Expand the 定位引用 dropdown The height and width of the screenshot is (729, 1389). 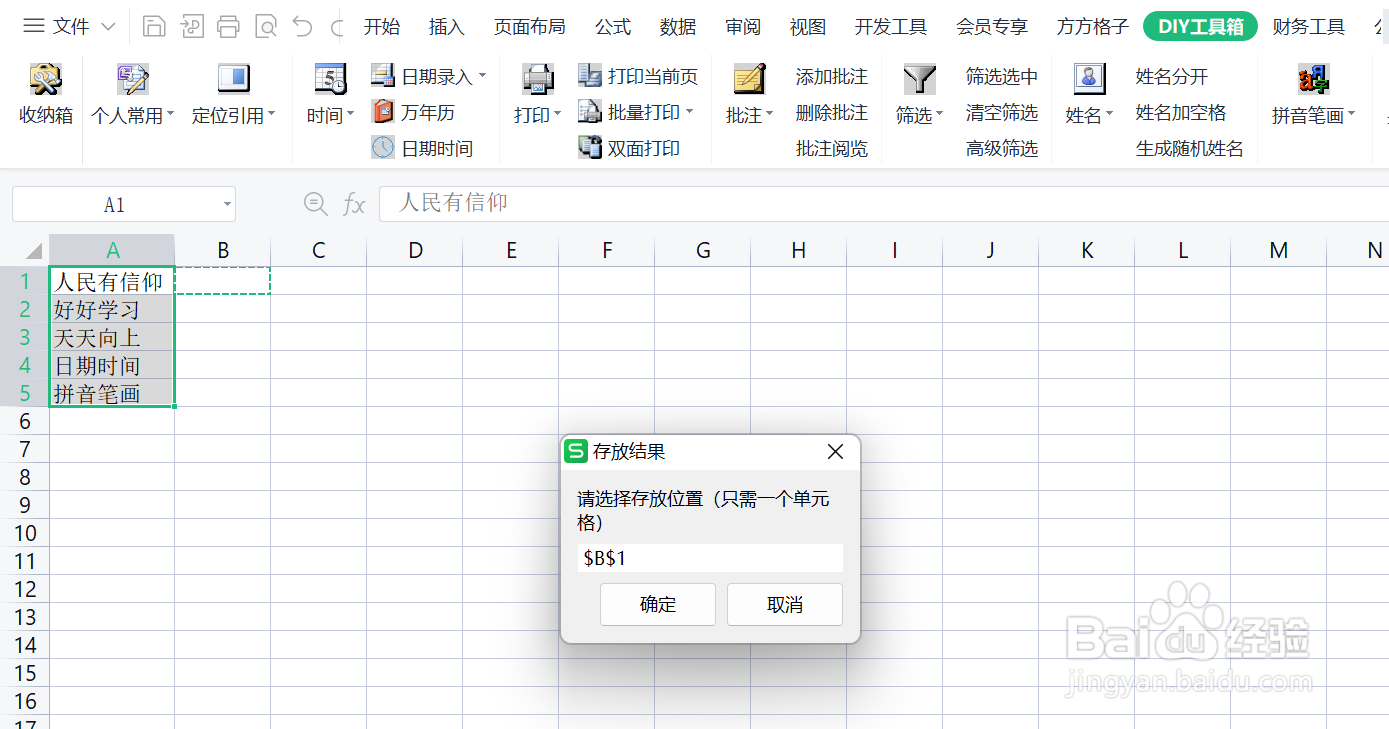[271, 115]
